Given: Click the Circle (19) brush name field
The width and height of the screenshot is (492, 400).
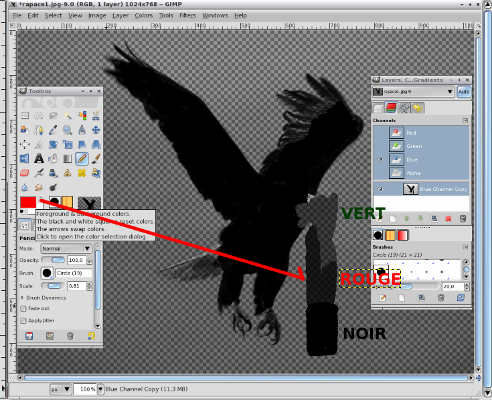Looking at the screenshot, I should tap(74, 273).
